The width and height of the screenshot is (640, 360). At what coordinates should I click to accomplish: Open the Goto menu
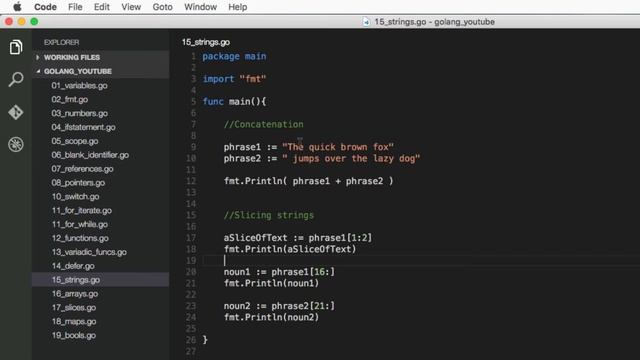point(162,7)
